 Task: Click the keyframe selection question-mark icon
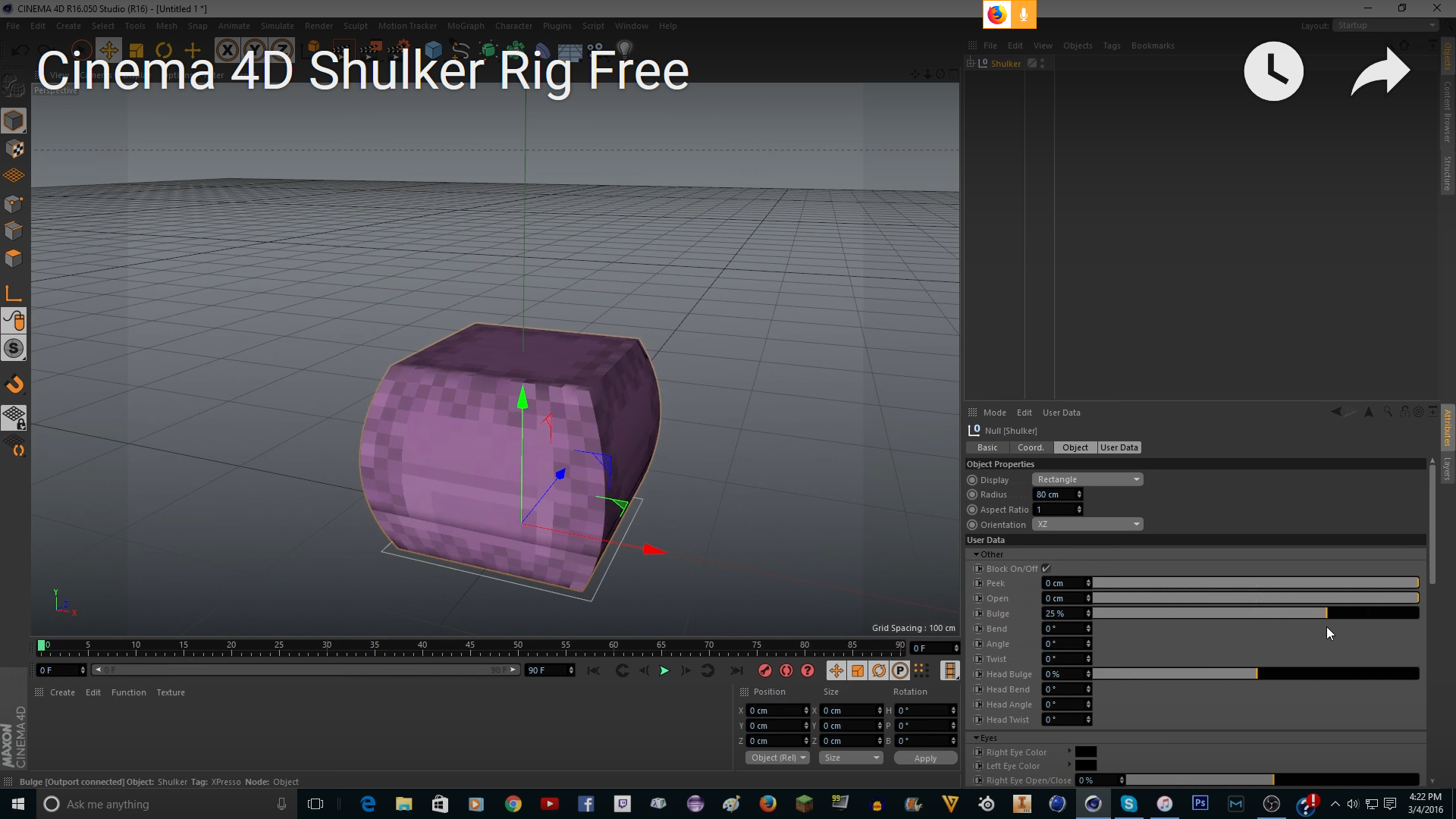[808, 670]
